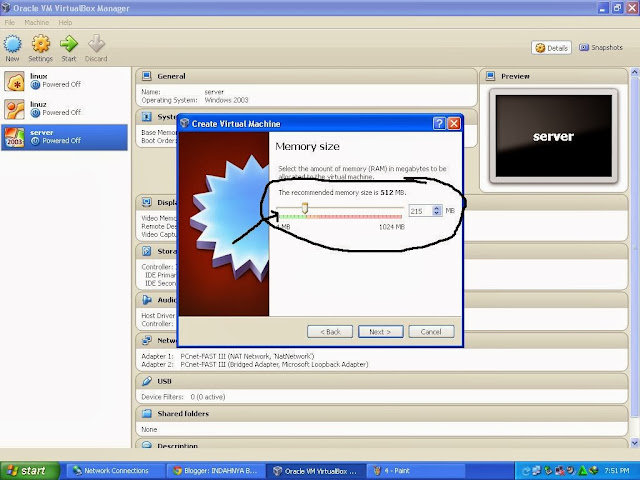Click the Storage section icon
640x480 pixels.
147,251
